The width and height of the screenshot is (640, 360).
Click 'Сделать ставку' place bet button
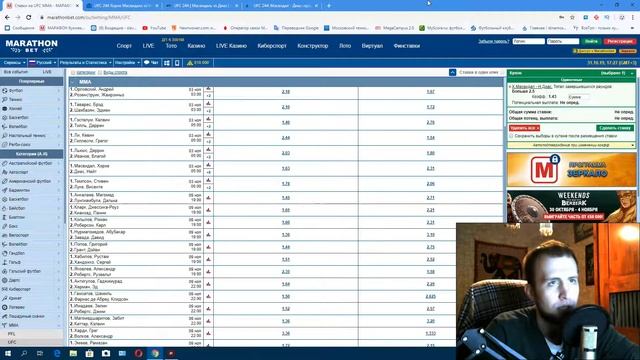[x=615, y=128]
